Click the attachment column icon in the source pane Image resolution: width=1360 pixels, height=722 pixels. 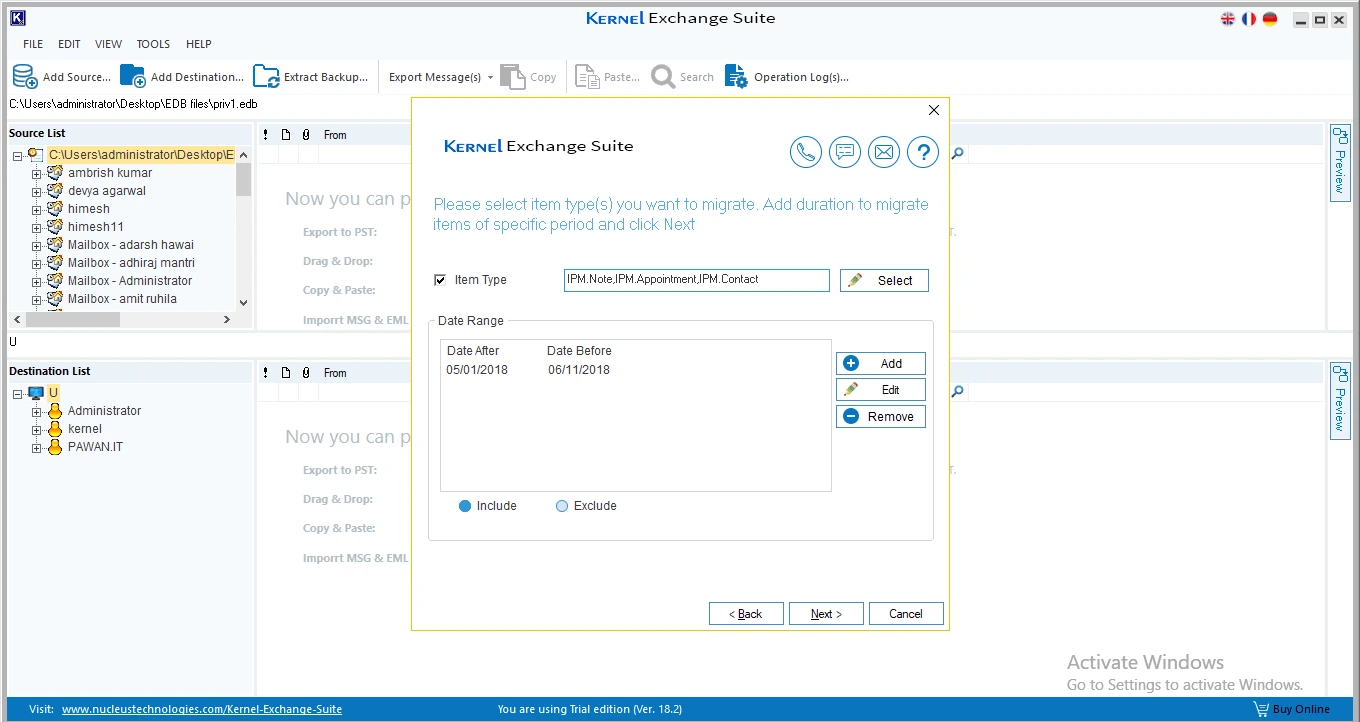[306, 135]
